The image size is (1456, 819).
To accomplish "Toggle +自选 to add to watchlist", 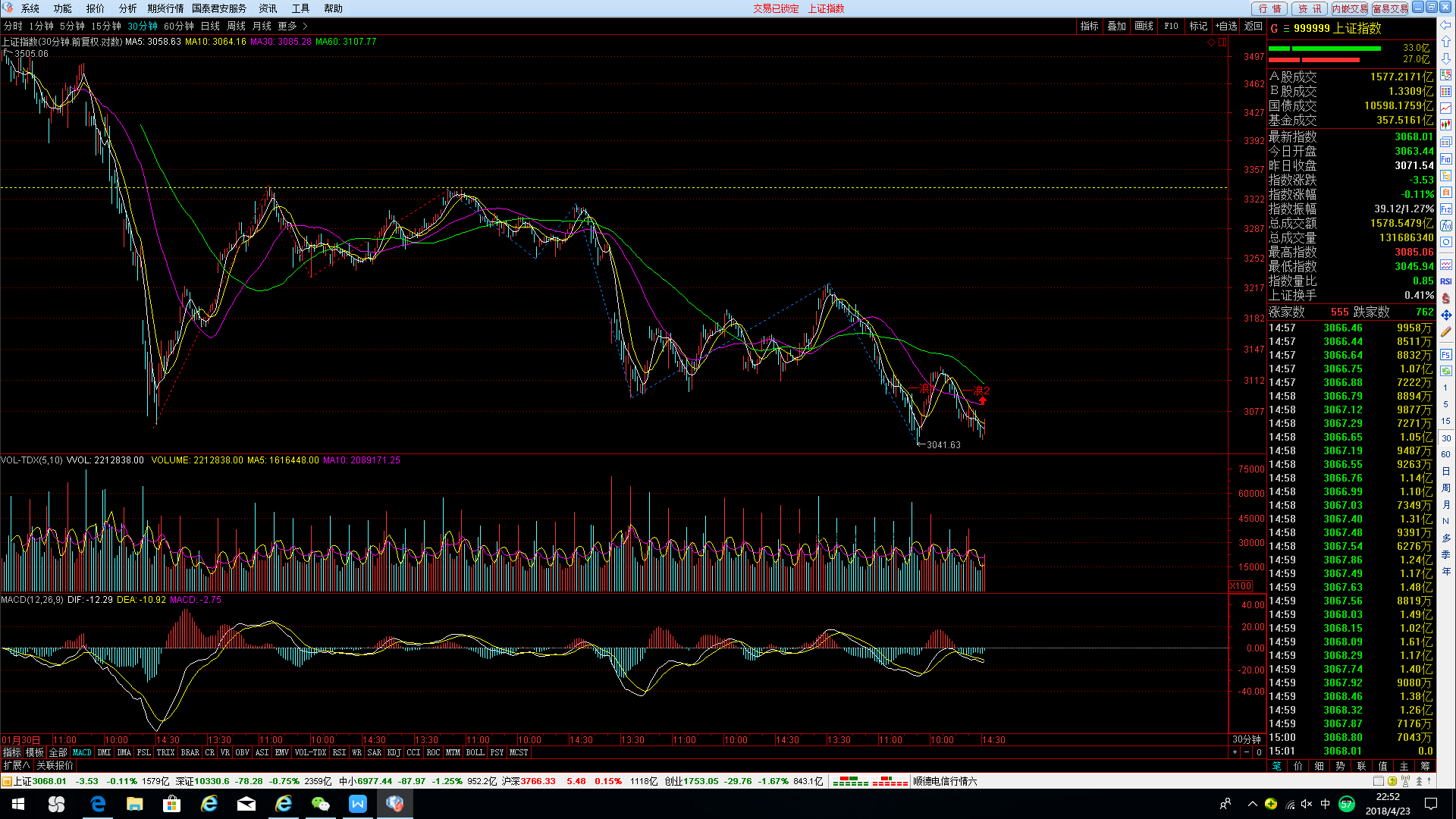I will click(1226, 26).
